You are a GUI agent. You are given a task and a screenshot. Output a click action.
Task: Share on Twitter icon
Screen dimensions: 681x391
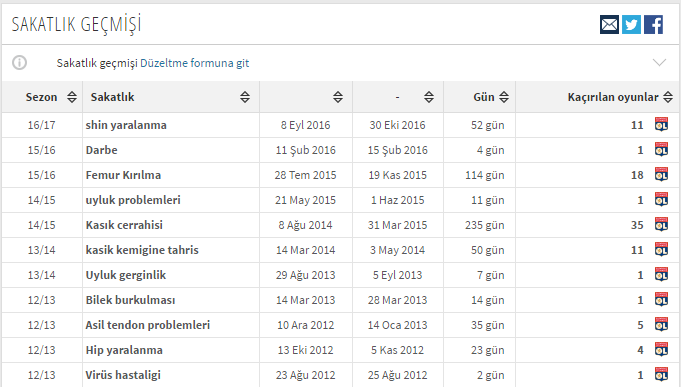pos(631,24)
